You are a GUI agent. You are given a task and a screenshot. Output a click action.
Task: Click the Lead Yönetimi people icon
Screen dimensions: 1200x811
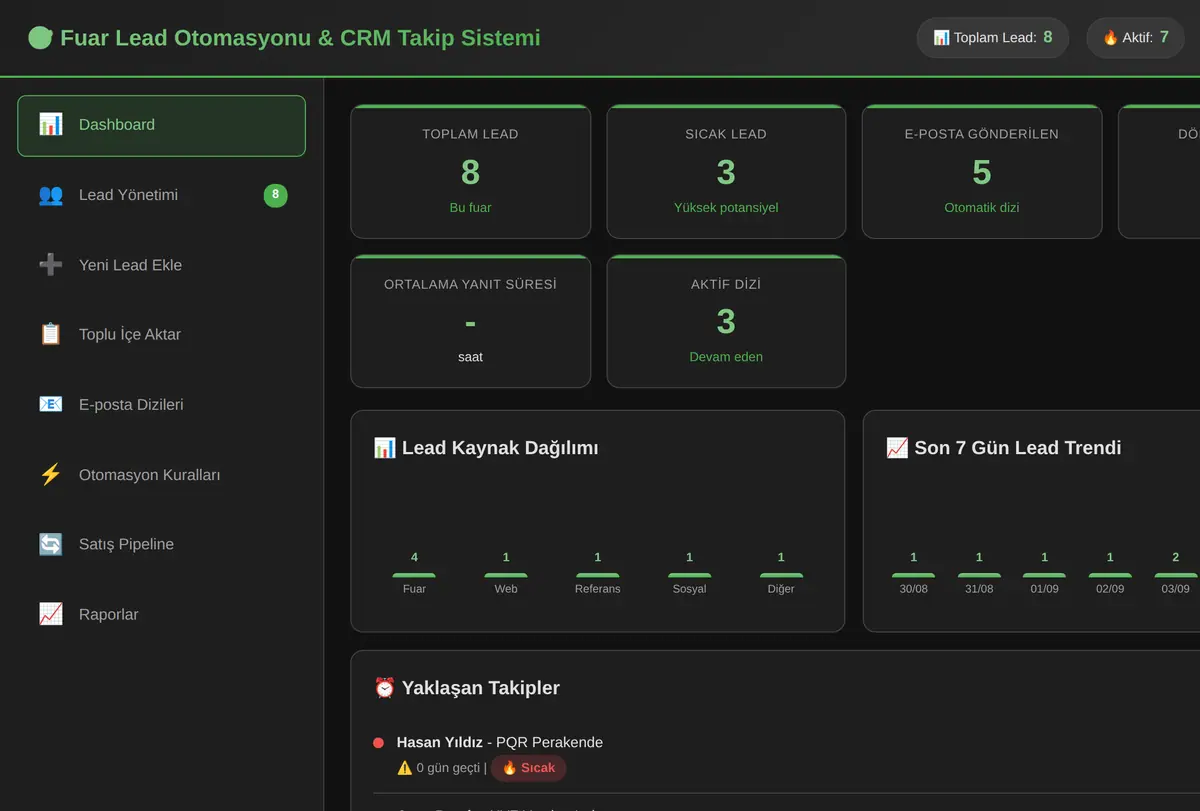pos(50,195)
